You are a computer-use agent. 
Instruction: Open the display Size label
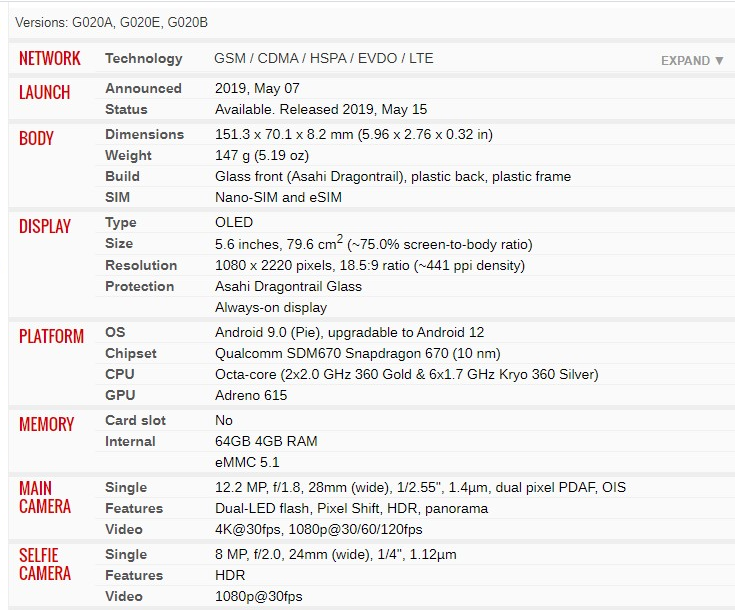[x=119, y=243]
